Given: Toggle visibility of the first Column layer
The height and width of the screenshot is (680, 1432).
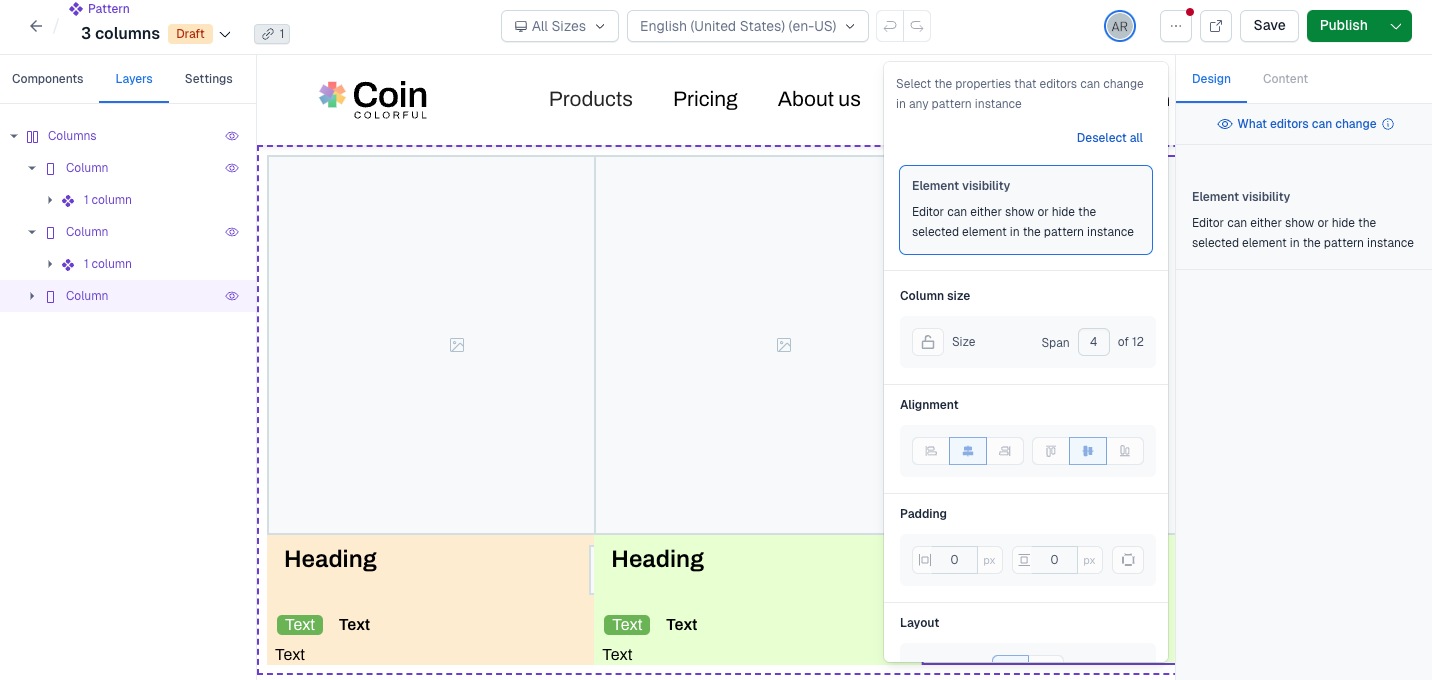Looking at the screenshot, I should [232, 167].
